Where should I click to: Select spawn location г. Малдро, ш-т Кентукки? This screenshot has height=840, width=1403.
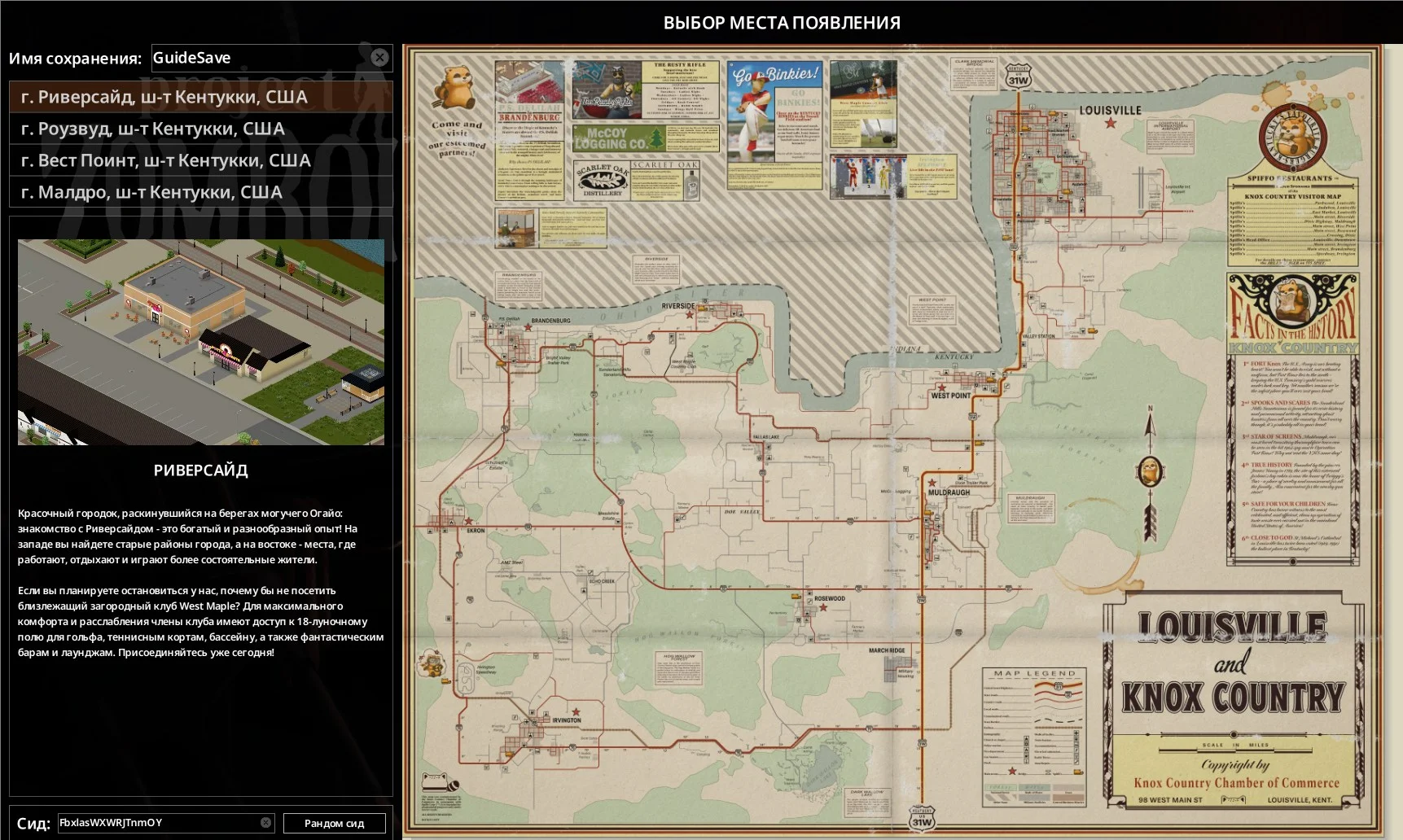200,192
